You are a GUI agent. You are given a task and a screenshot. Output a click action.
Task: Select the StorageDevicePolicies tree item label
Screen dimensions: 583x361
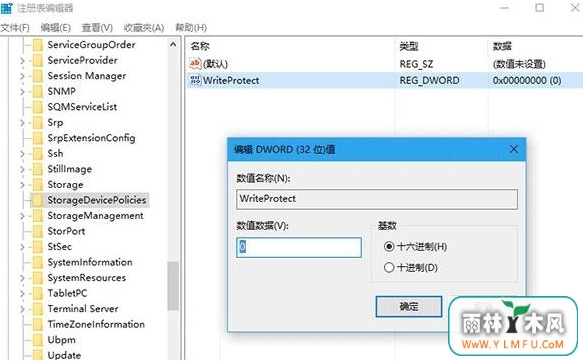97,200
